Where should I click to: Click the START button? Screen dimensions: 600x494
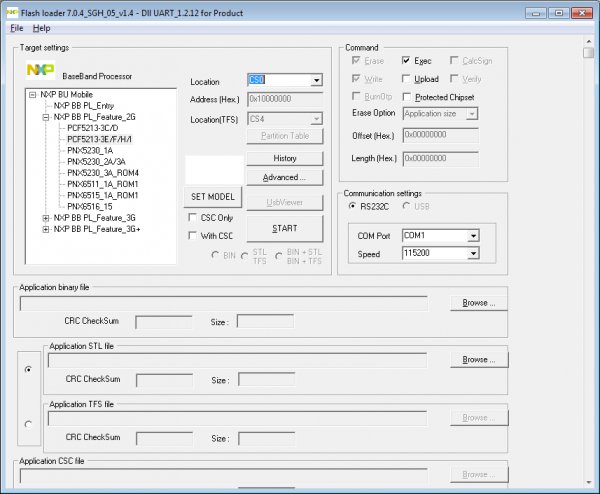tap(285, 228)
